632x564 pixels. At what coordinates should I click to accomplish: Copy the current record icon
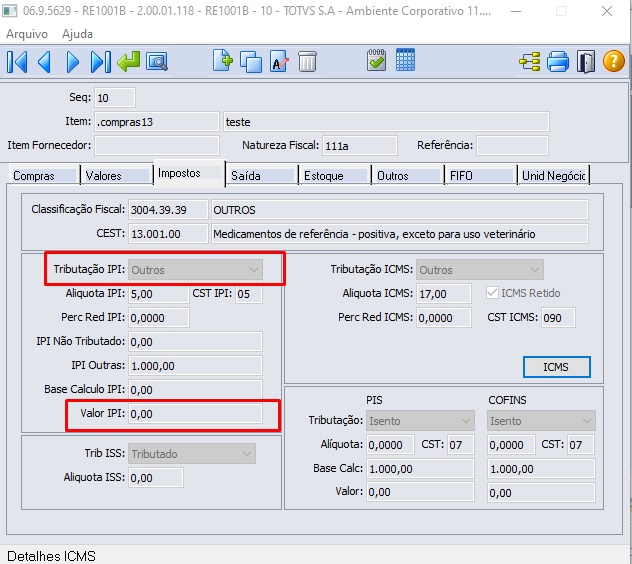(251, 62)
